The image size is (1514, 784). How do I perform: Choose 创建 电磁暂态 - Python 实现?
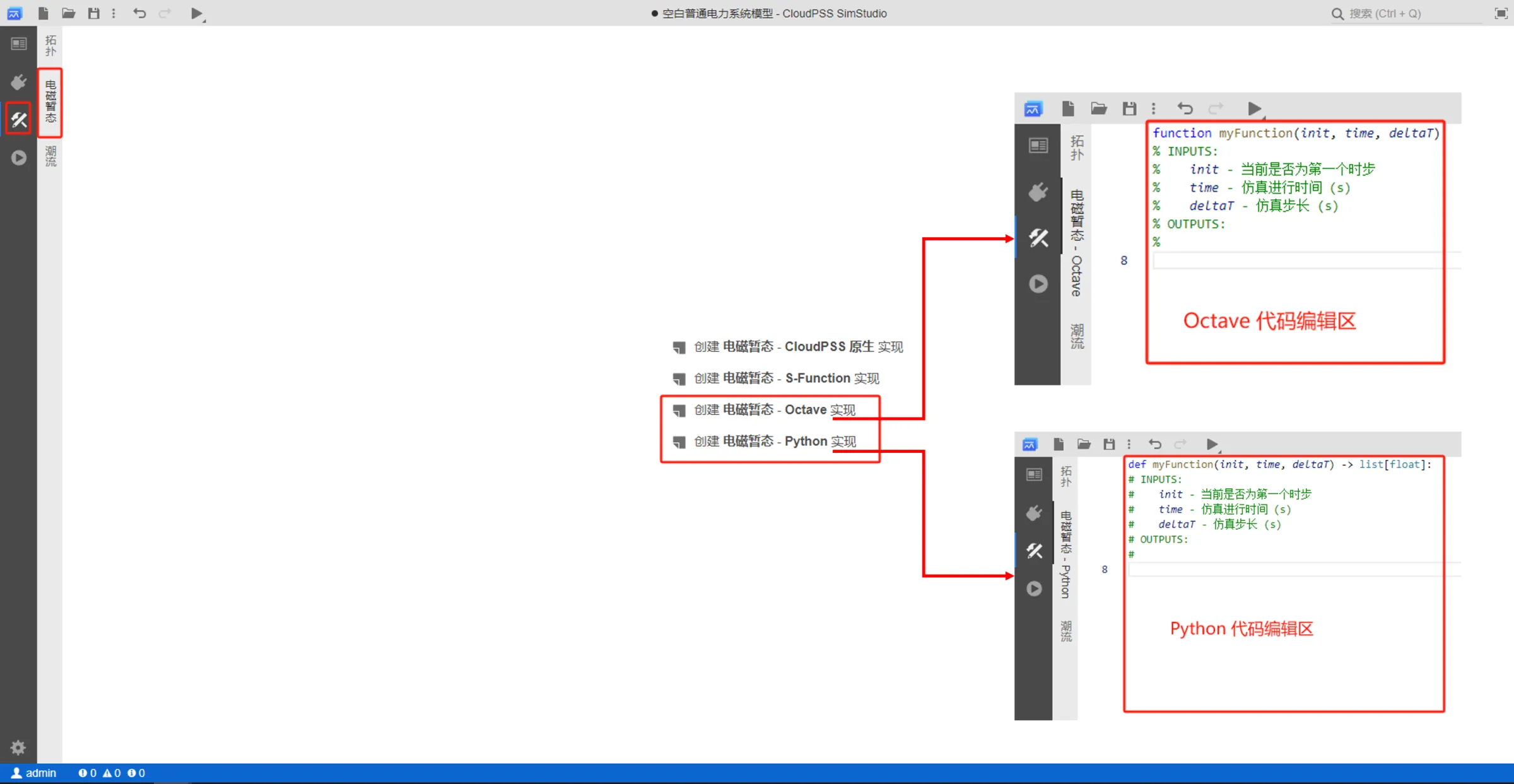tap(765, 442)
